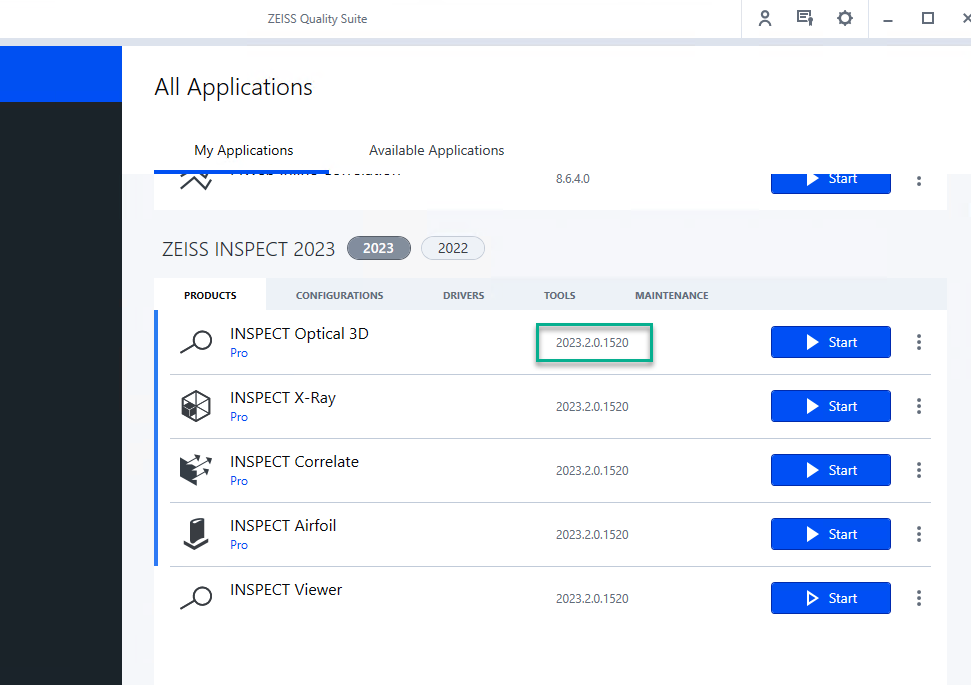Viewport: 971px width, 685px height.
Task: Click the INSPECT Airfoil product name
Action: click(x=283, y=526)
